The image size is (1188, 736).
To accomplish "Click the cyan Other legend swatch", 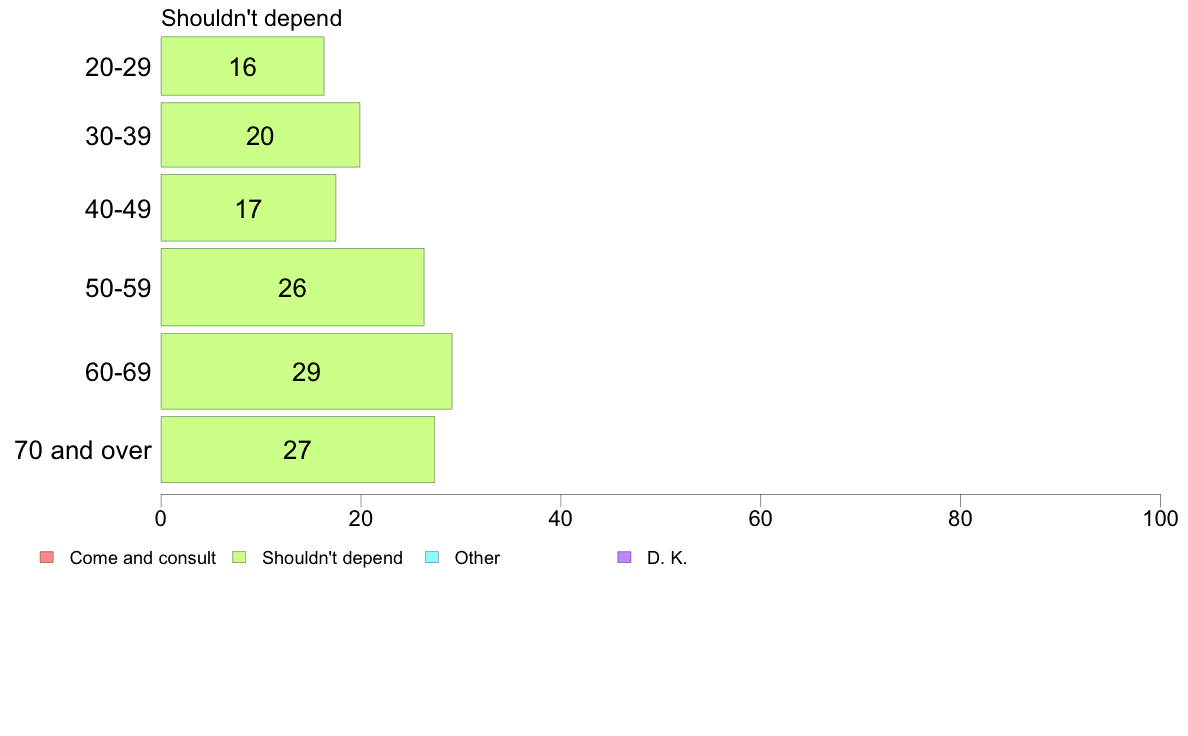I will click(432, 558).
